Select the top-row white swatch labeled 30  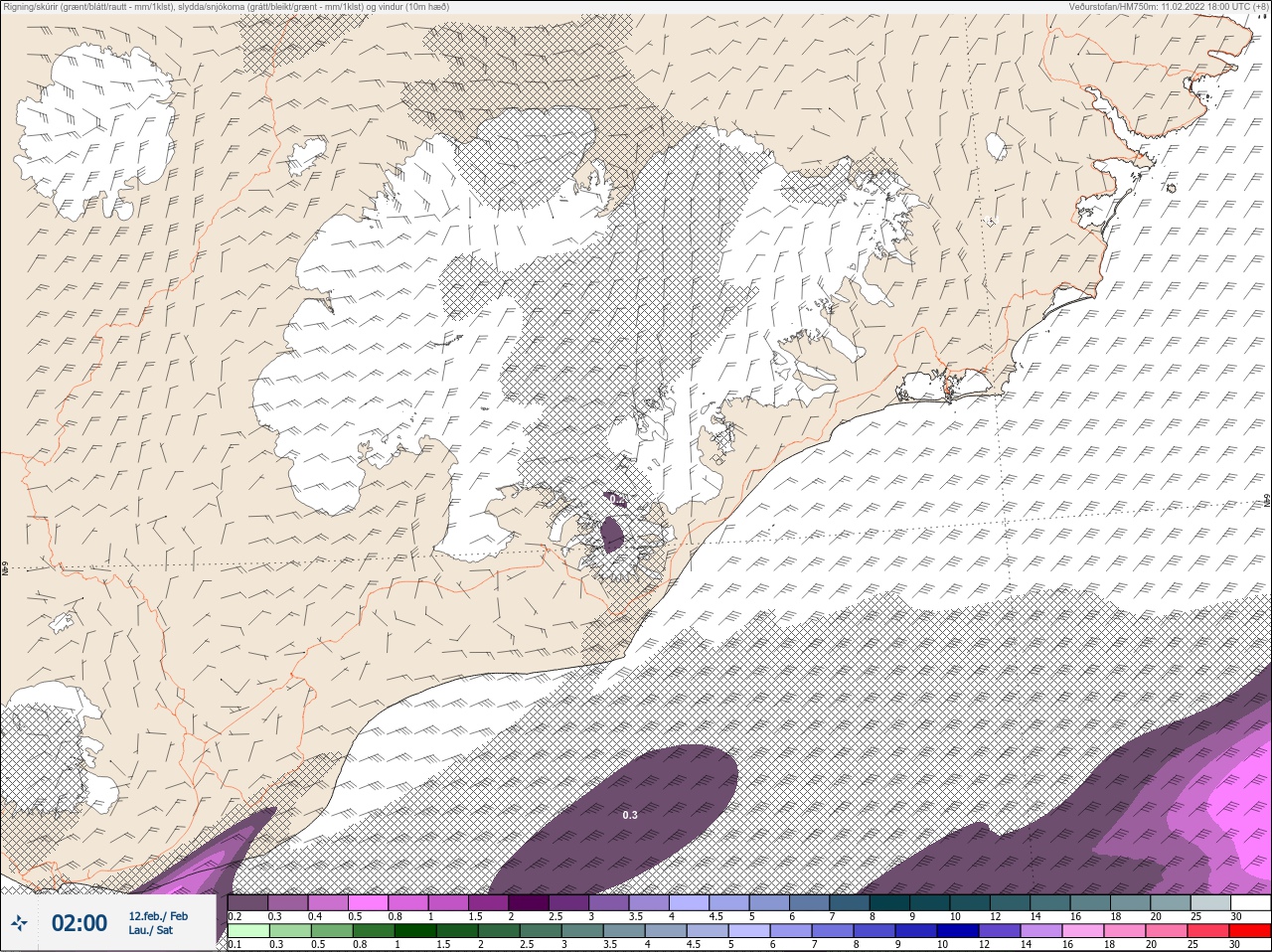tap(1250, 902)
